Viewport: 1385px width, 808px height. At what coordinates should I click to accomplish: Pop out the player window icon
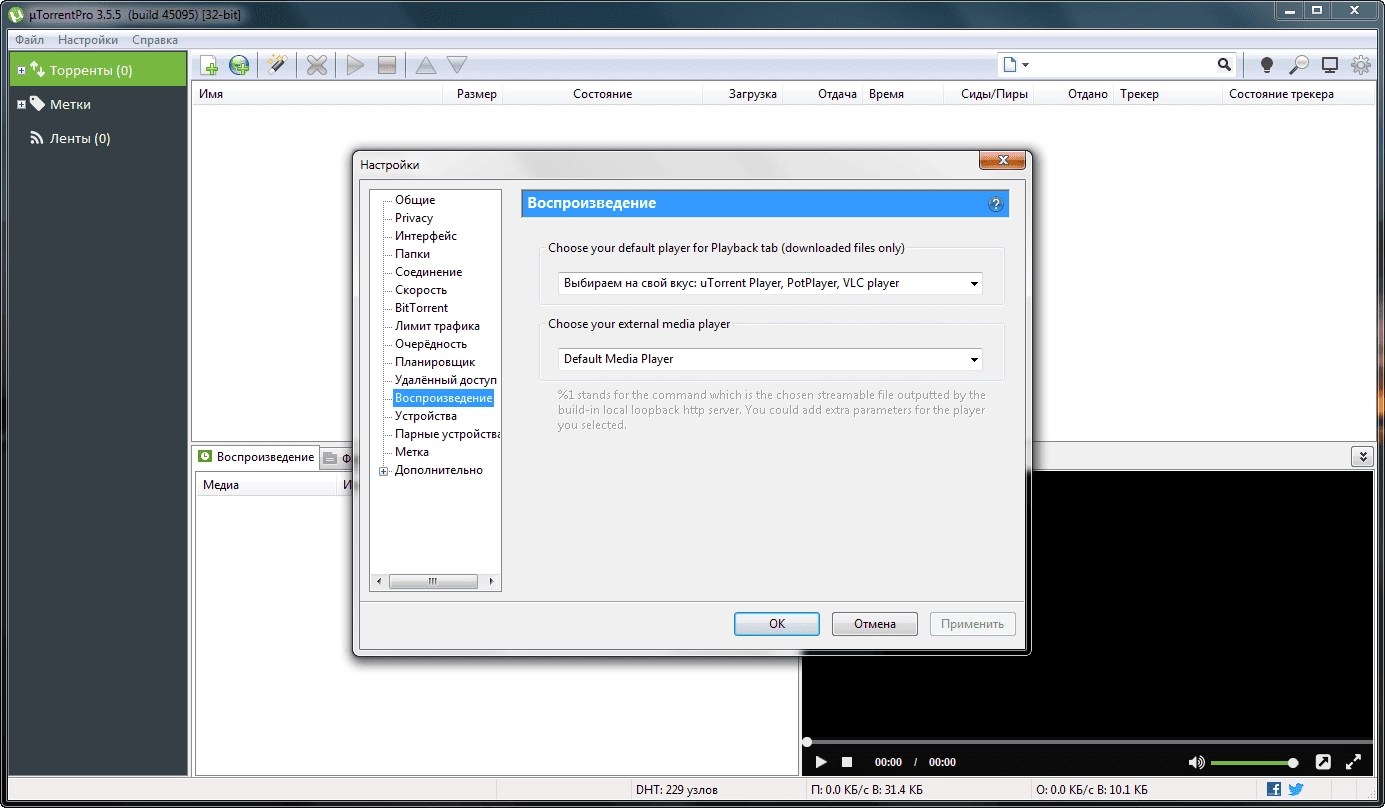[x=1323, y=762]
